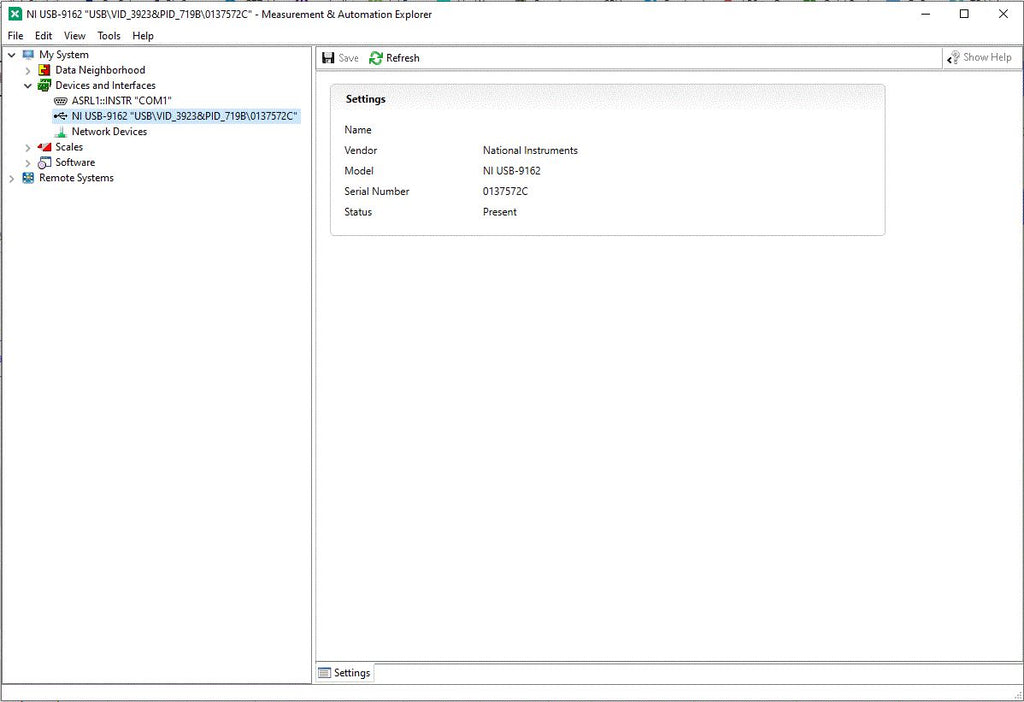Select ASRL1::INSTR "COM1" device
The height and width of the screenshot is (702, 1024).
pos(121,101)
